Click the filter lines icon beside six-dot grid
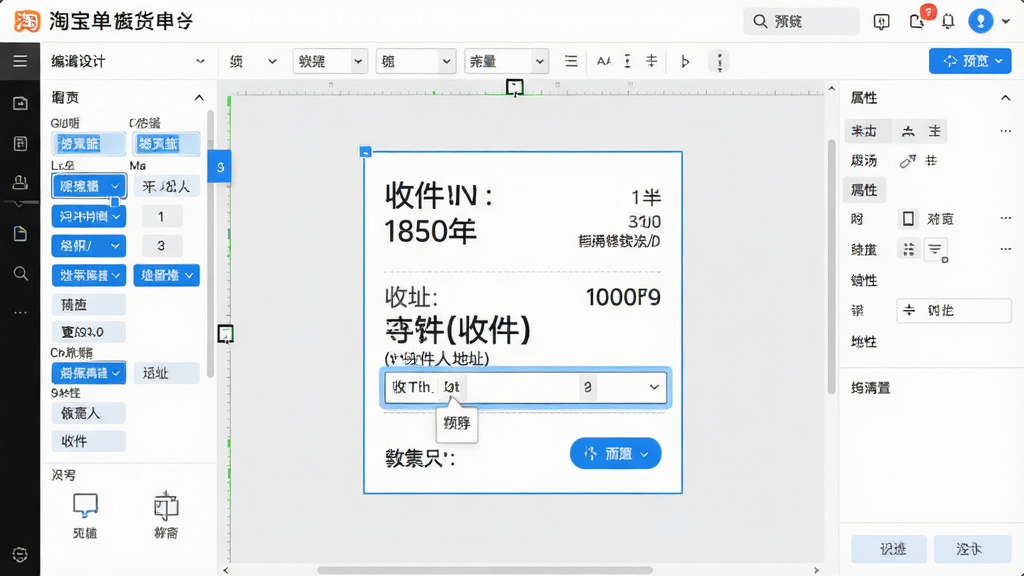Viewport: 1024px width, 576px height. (935, 249)
